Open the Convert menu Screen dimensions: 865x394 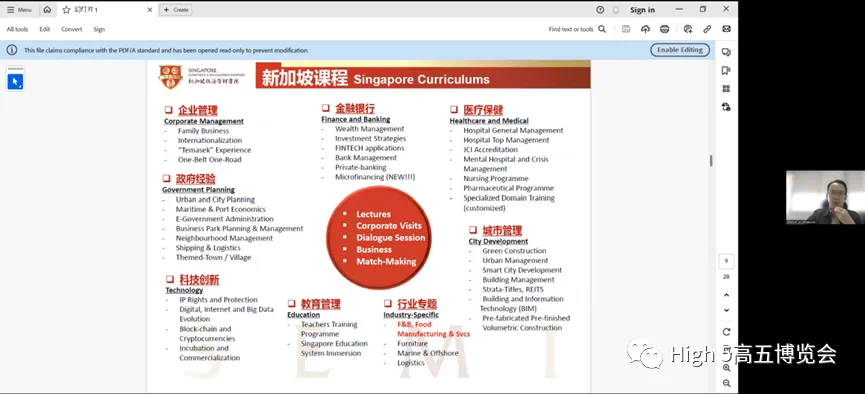[x=72, y=29]
